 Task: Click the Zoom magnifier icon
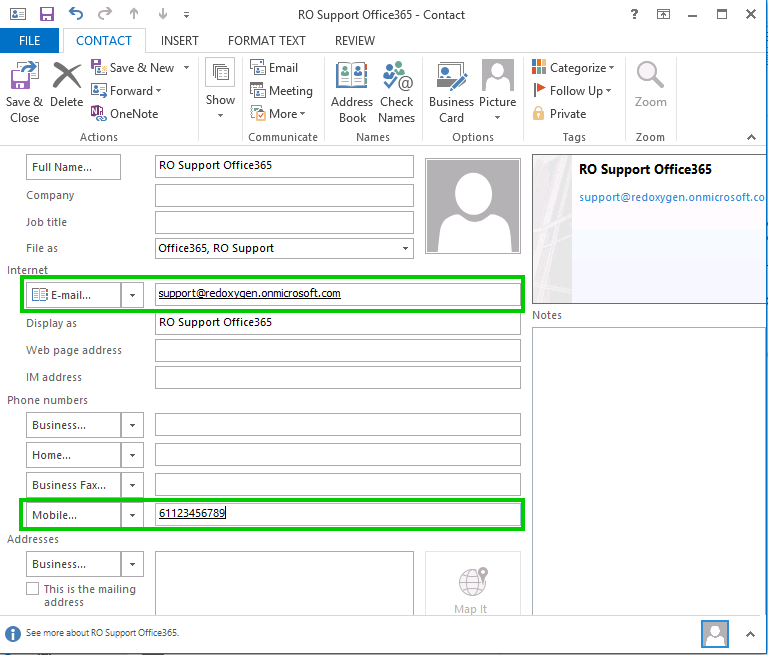click(x=650, y=75)
